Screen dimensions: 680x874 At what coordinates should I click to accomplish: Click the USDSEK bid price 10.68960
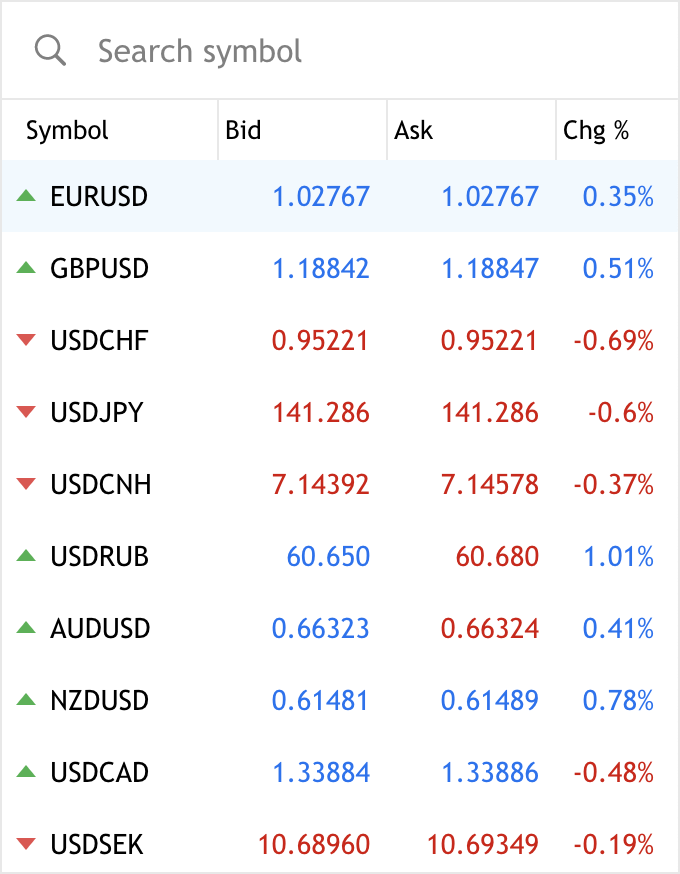(x=314, y=845)
